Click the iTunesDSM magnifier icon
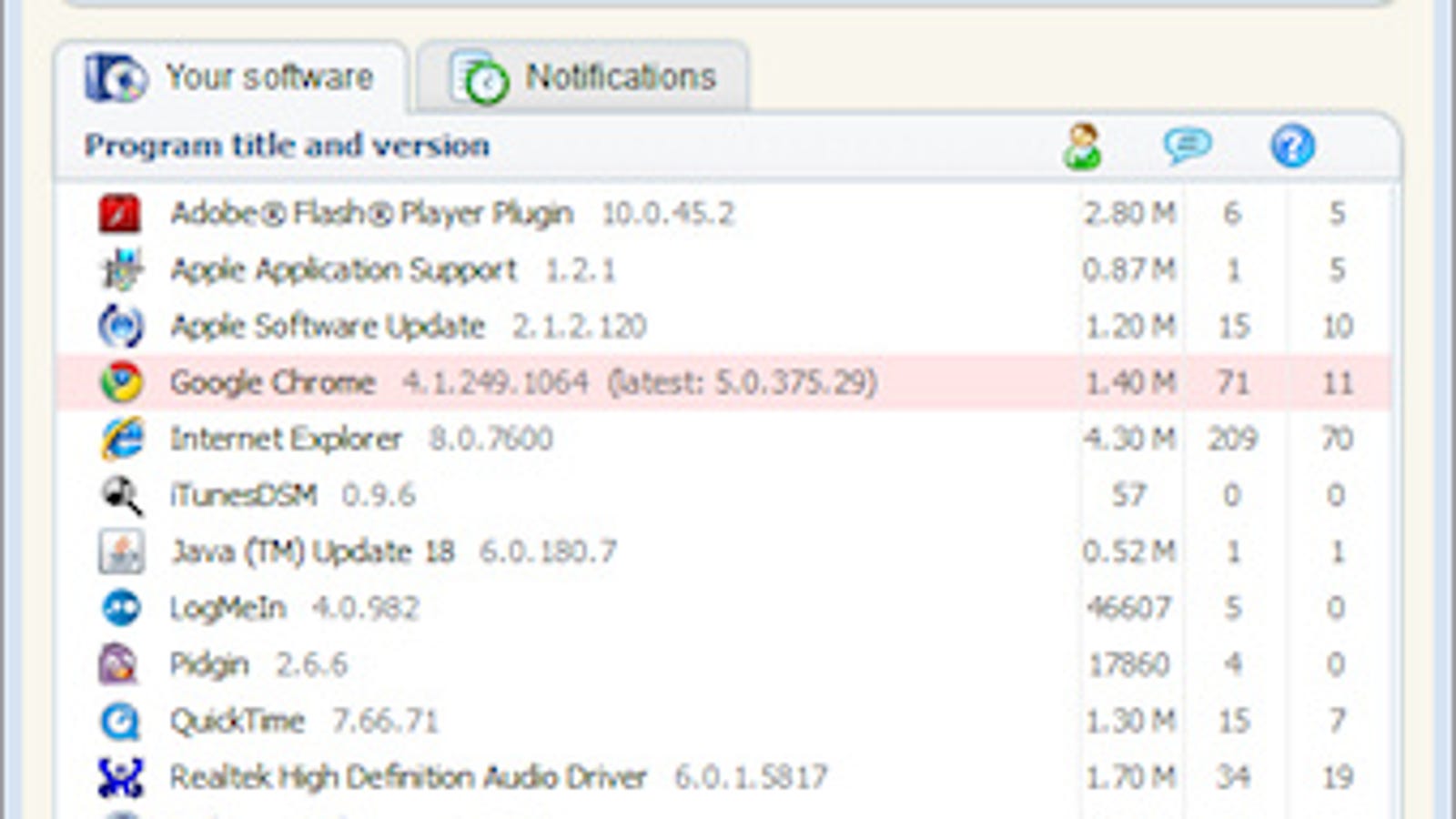 click(x=120, y=495)
